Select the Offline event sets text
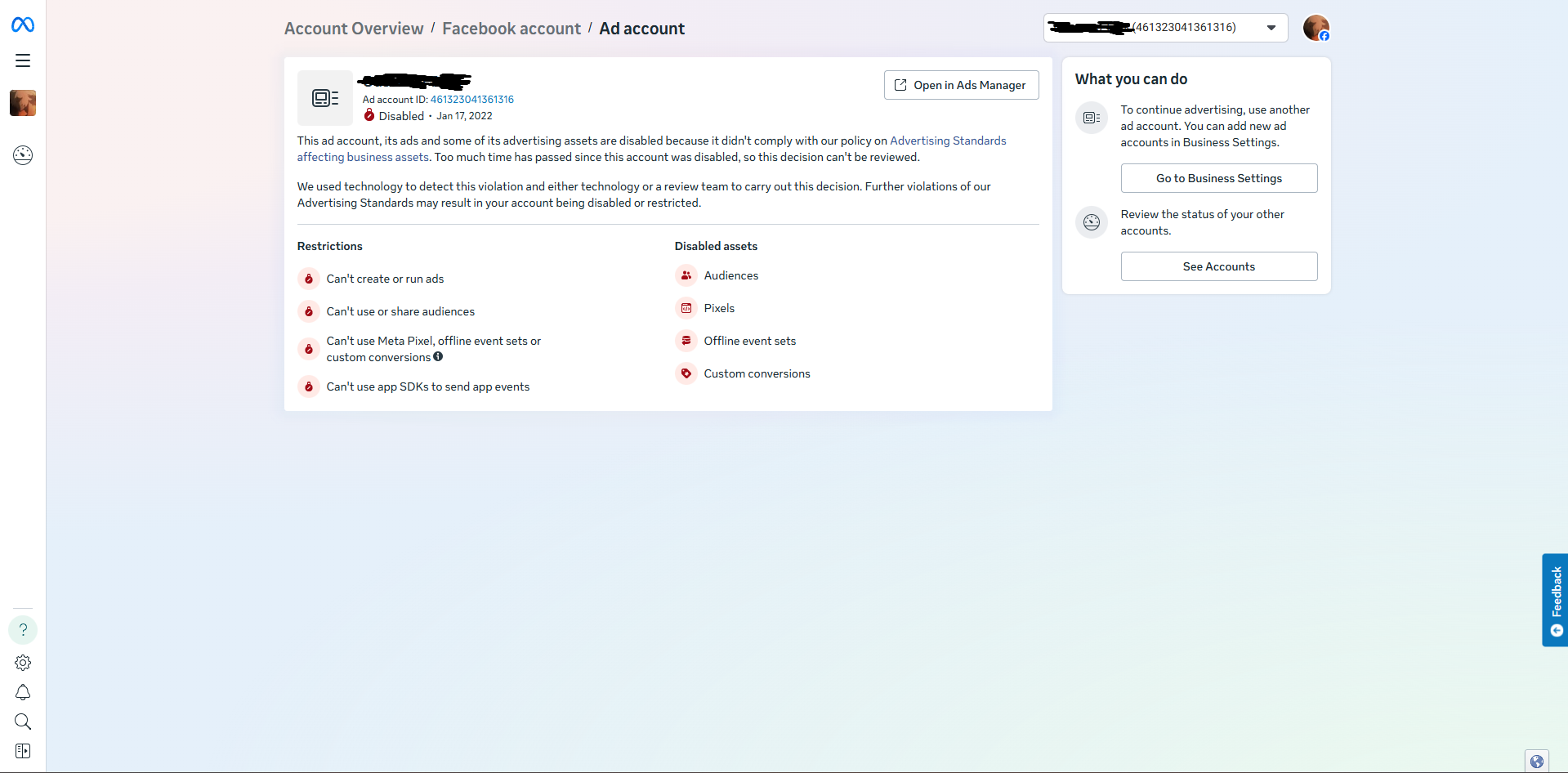The height and width of the screenshot is (773, 1568). [750, 341]
